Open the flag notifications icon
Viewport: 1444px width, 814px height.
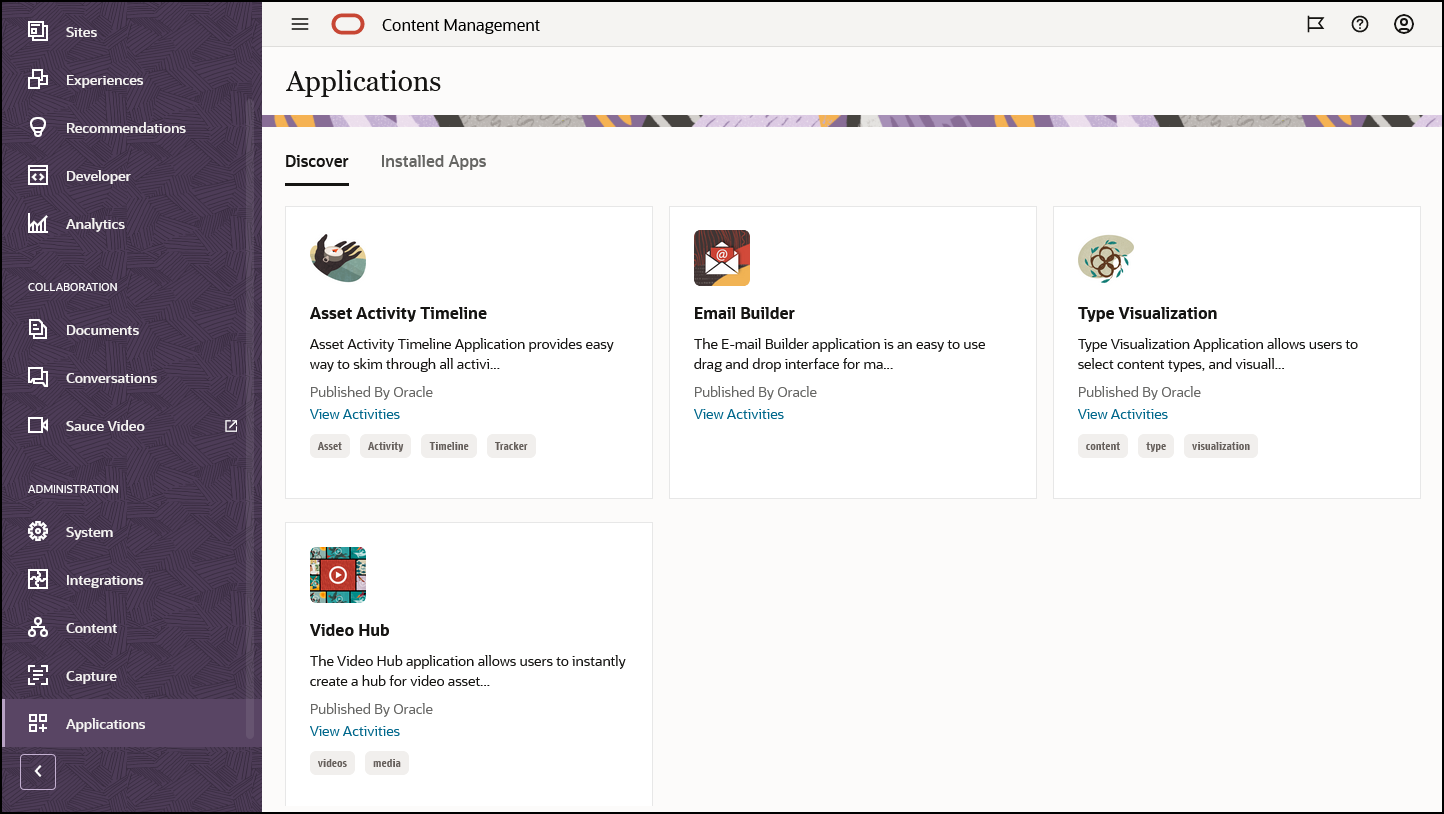pos(1316,24)
